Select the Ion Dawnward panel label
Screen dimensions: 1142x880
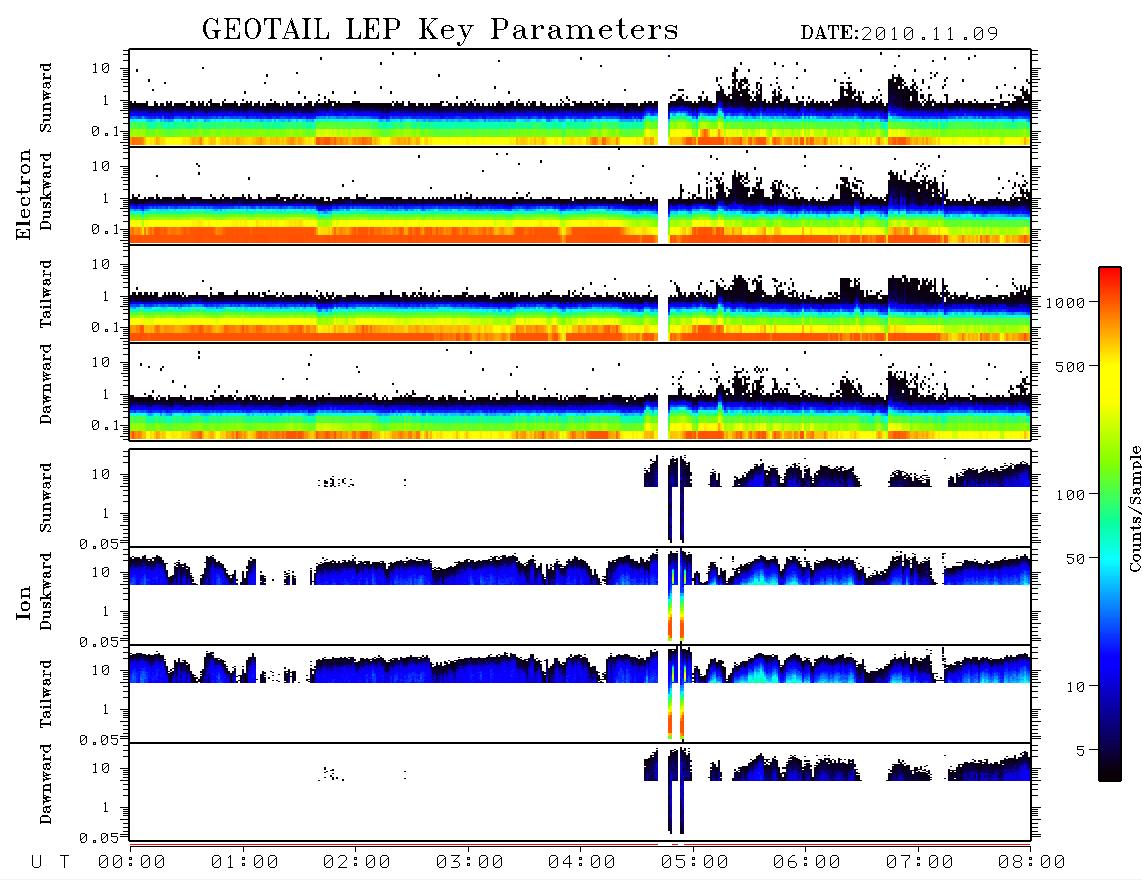pos(46,784)
